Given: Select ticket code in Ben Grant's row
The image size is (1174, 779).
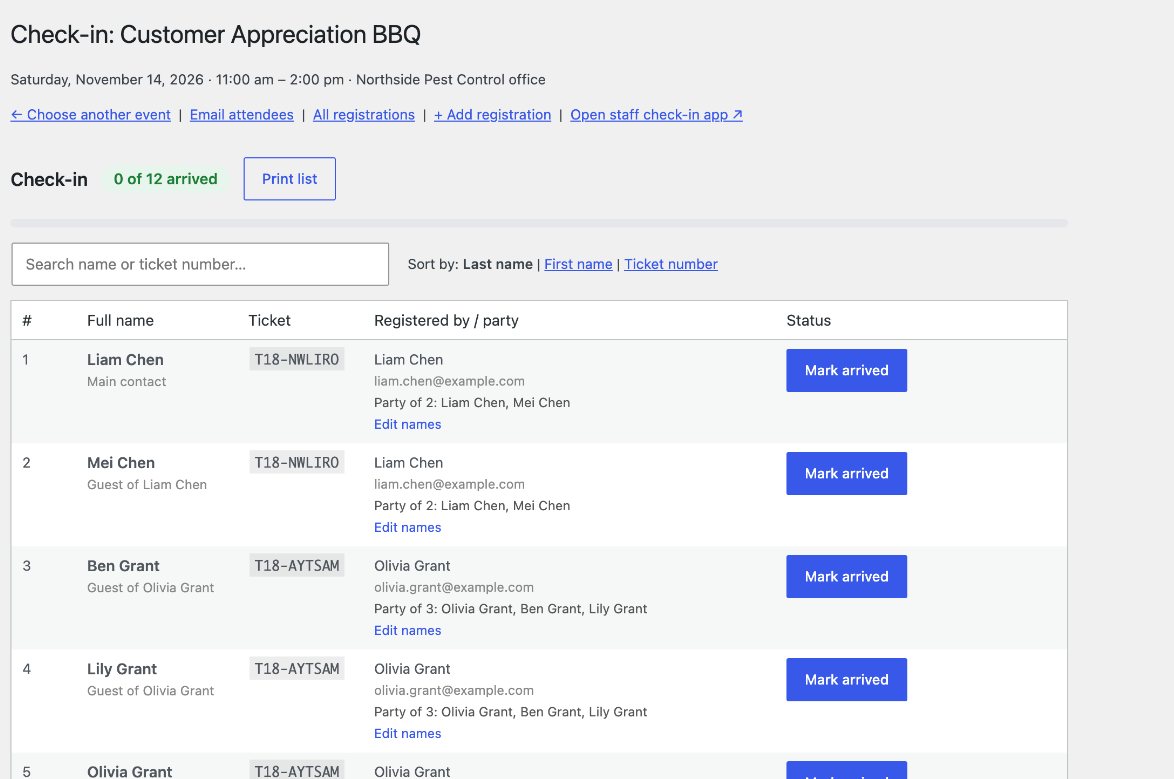Looking at the screenshot, I should (x=296, y=566).
